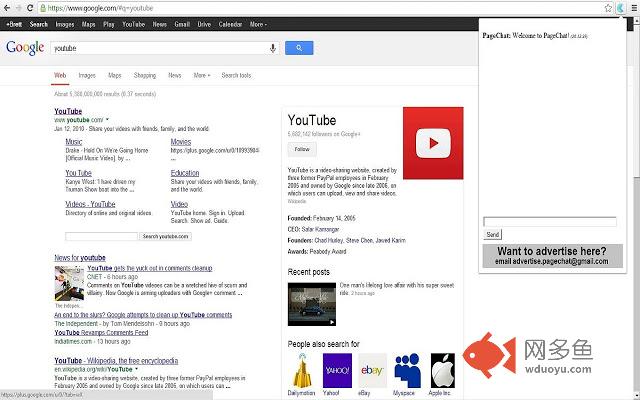The image size is (640, 400).
Task: Open the Movies sitelink
Action: pyautogui.click(x=181, y=142)
